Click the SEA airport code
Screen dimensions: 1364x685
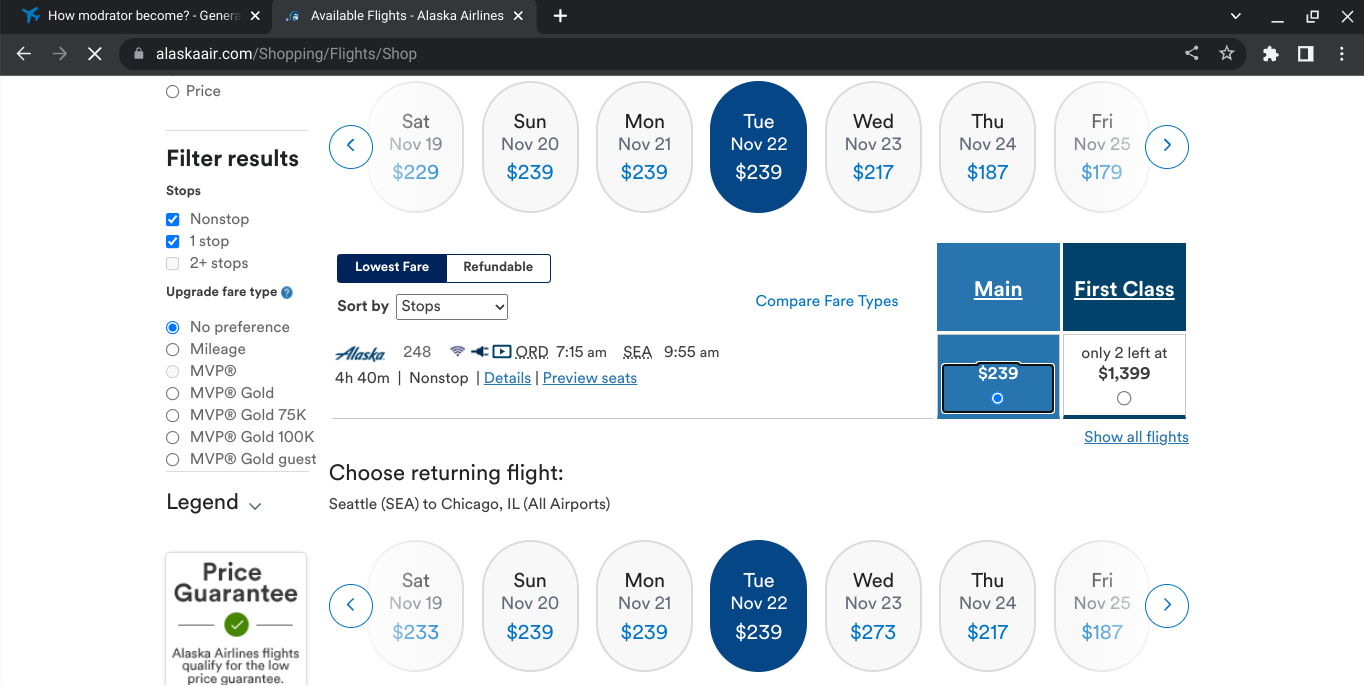(x=637, y=352)
